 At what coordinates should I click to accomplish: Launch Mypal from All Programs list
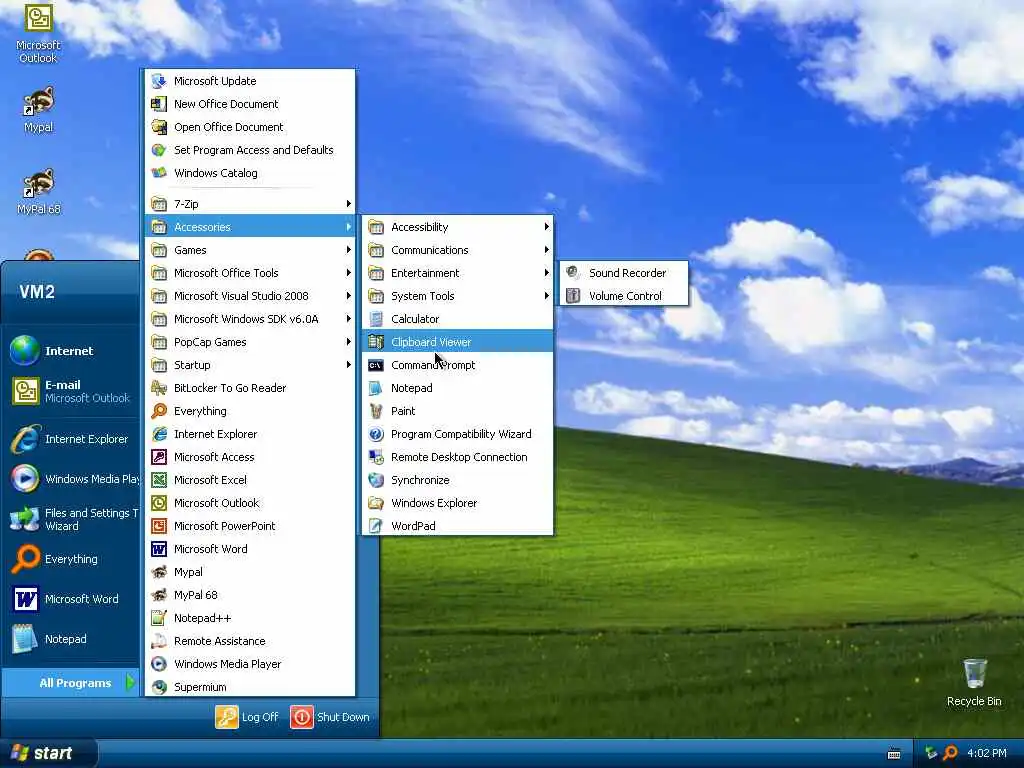click(x=251, y=572)
